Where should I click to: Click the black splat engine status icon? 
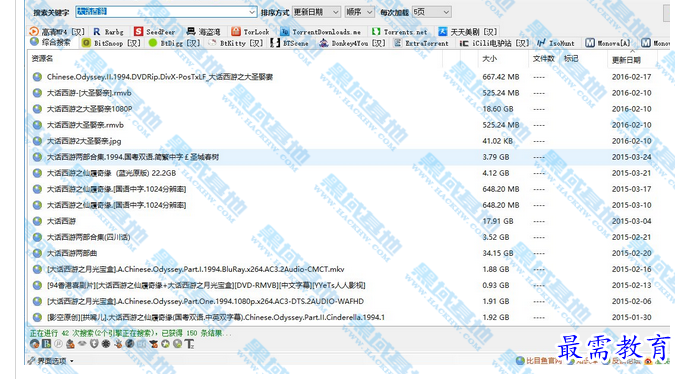click(106, 344)
